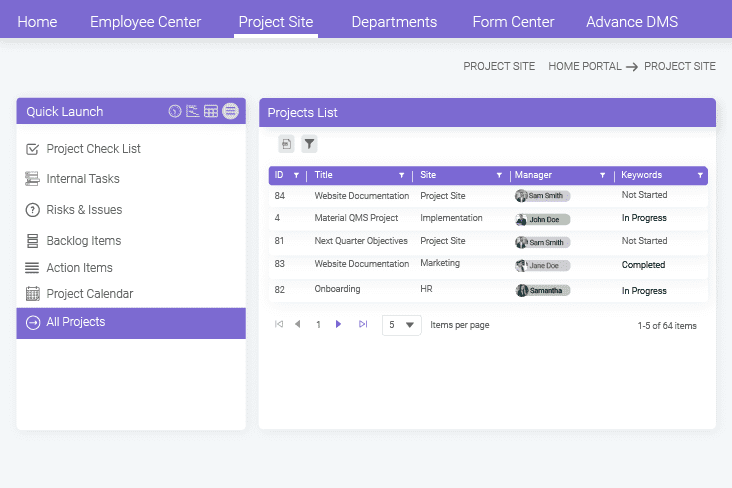Click Implementation site cell
The height and width of the screenshot is (488, 732).
point(451,218)
